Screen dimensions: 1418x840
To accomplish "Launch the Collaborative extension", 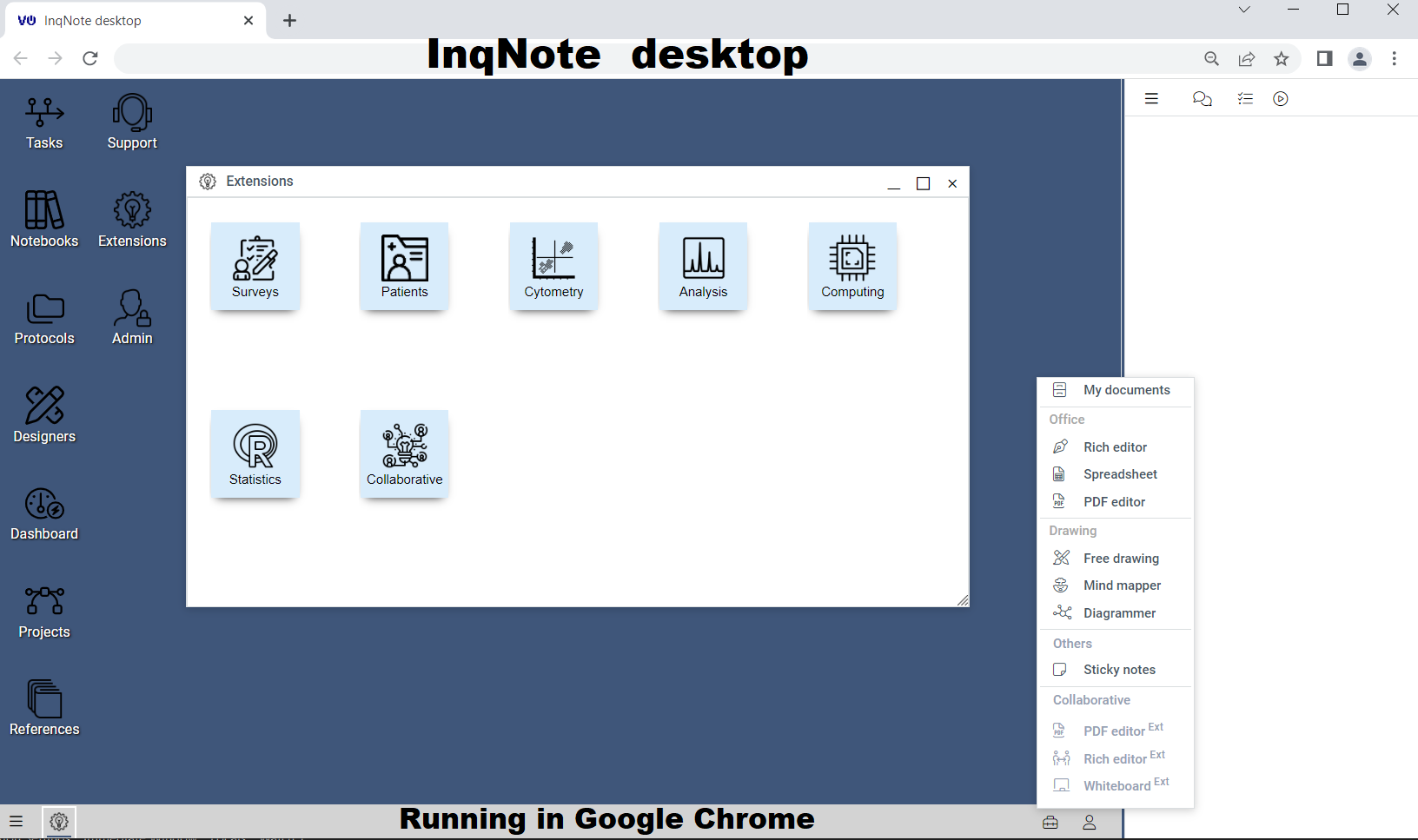I will tap(405, 453).
